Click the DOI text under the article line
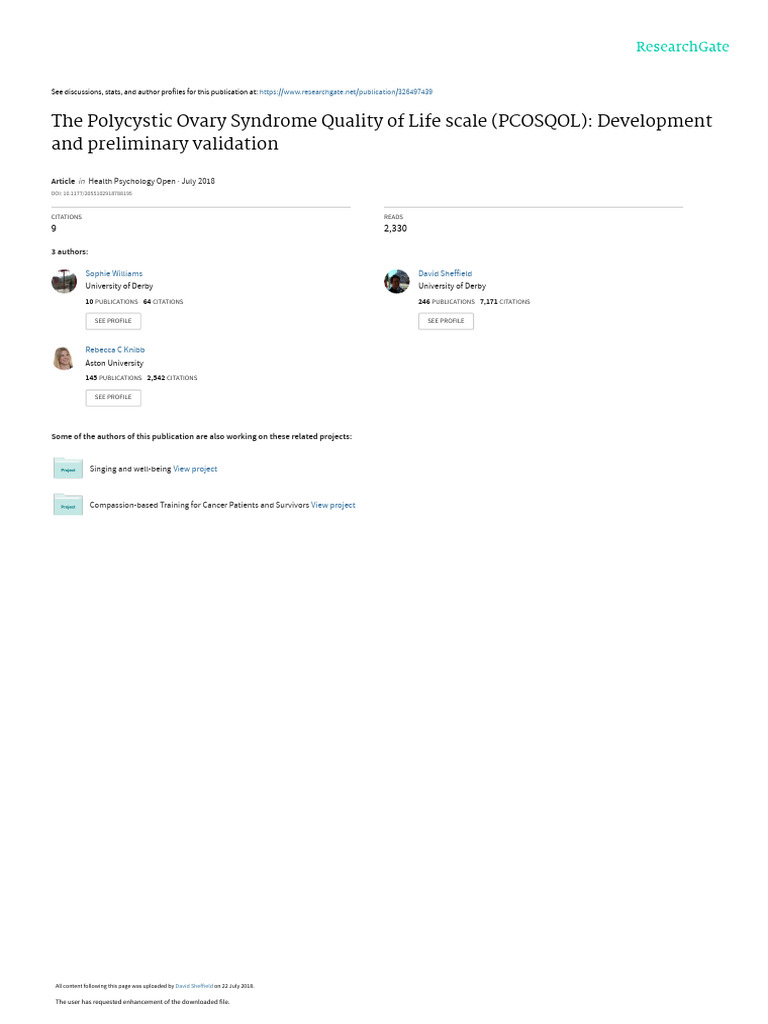768x1024 pixels. (x=91, y=193)
